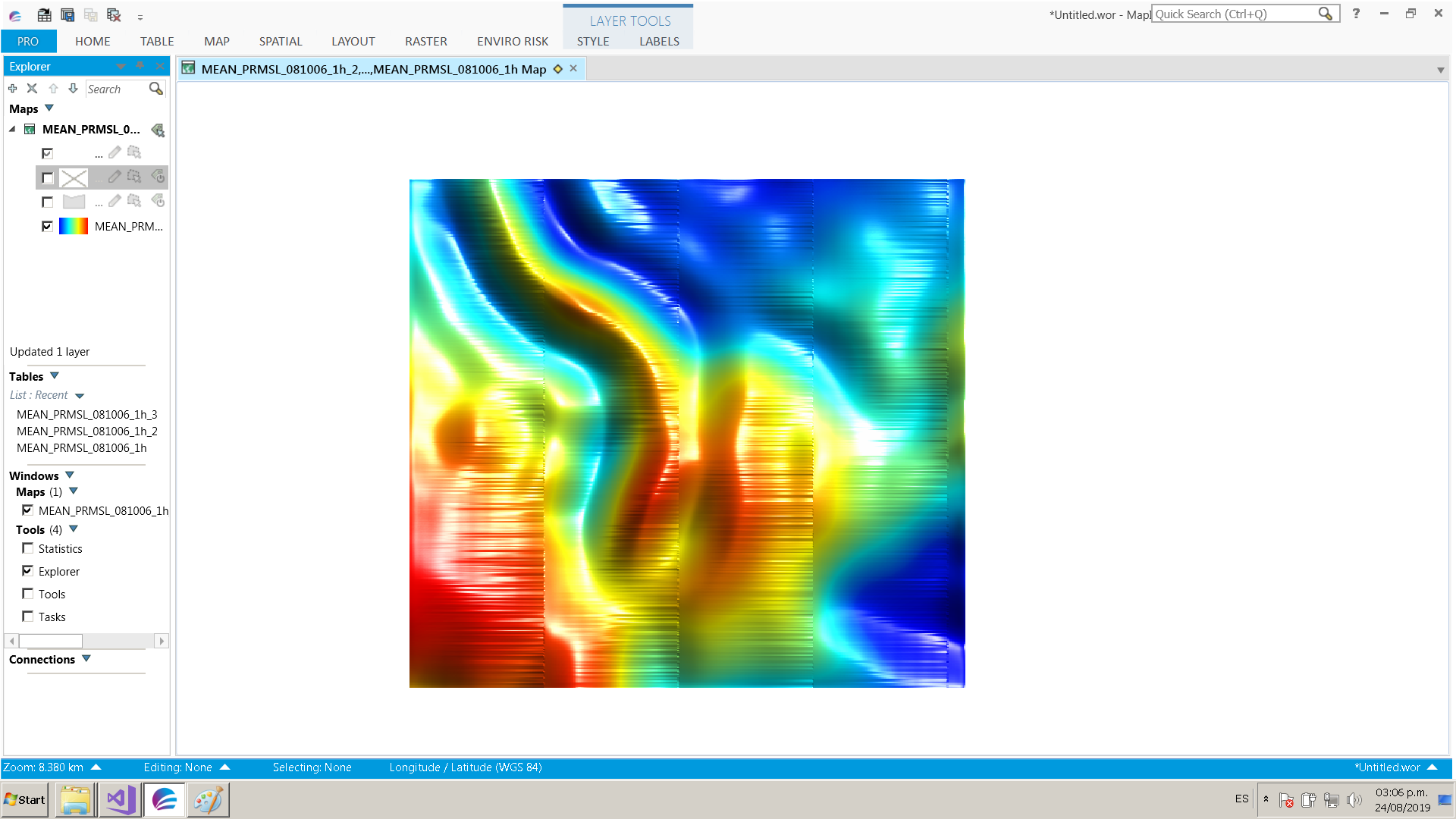1456x819 pixels.
Task: Enable the Statistics tool window checkbox
Action: 28,548
